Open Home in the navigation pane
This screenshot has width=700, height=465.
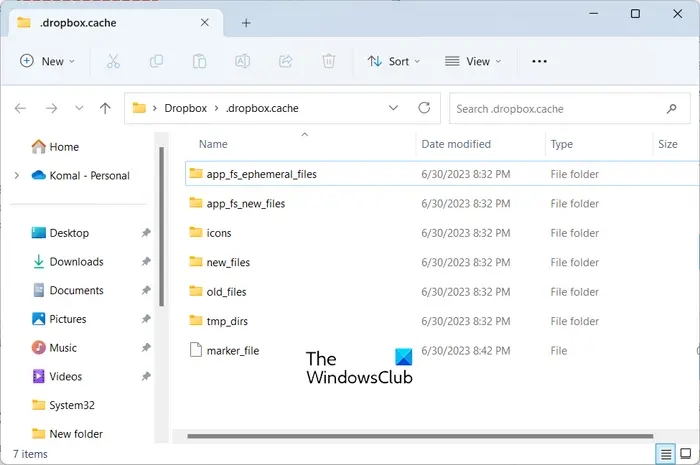(55, 147)
